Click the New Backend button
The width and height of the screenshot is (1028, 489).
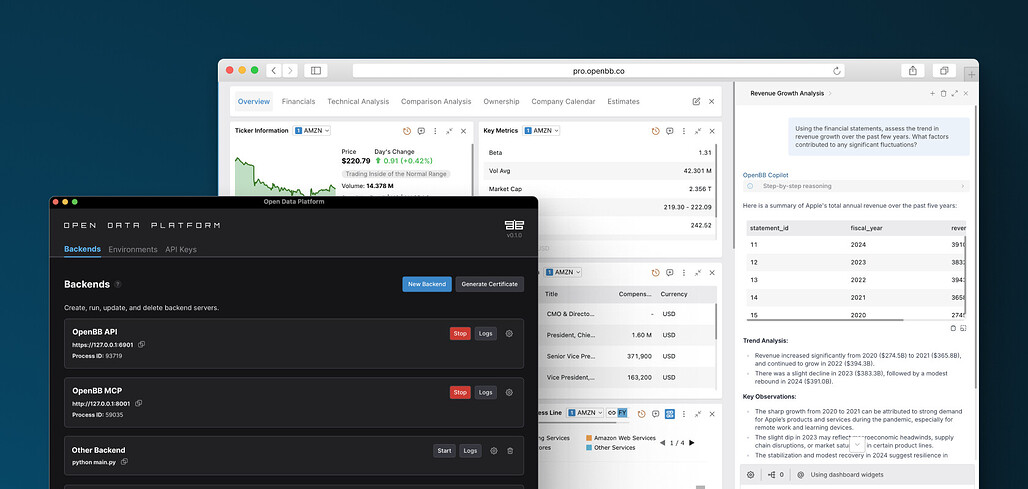pos(427,284)
